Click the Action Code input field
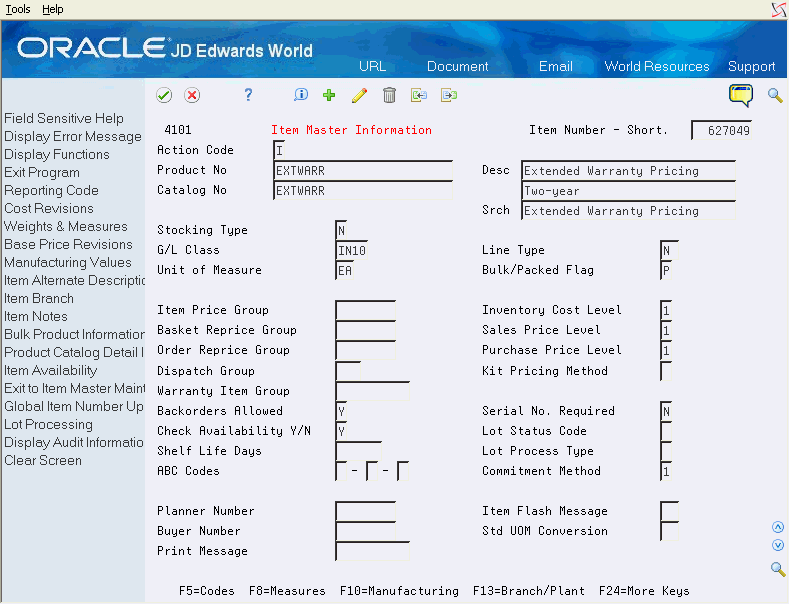This screenshot has height=604, width=789. (279, 150)
